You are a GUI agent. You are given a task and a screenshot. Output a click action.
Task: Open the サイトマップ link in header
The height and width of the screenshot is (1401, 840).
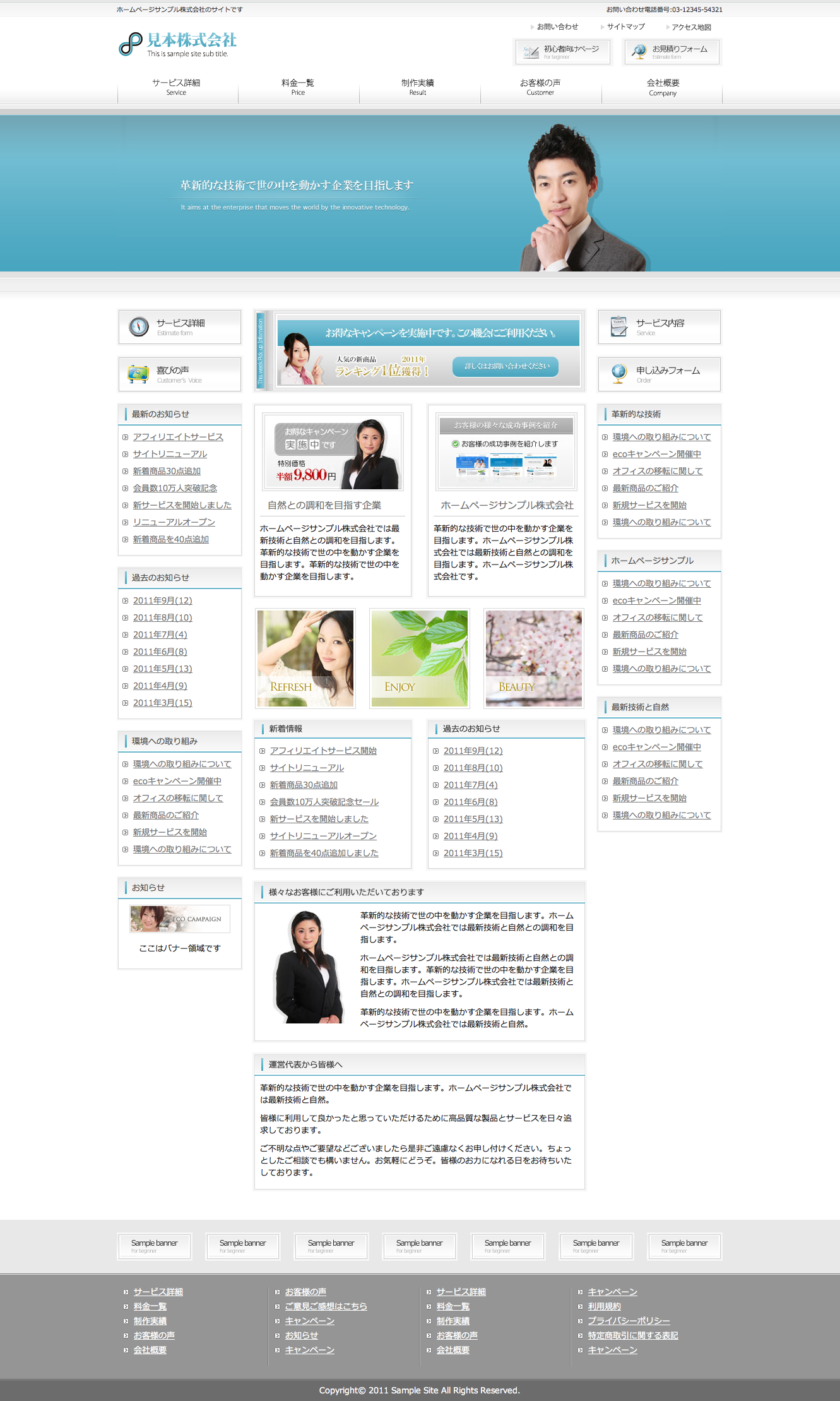625,27
